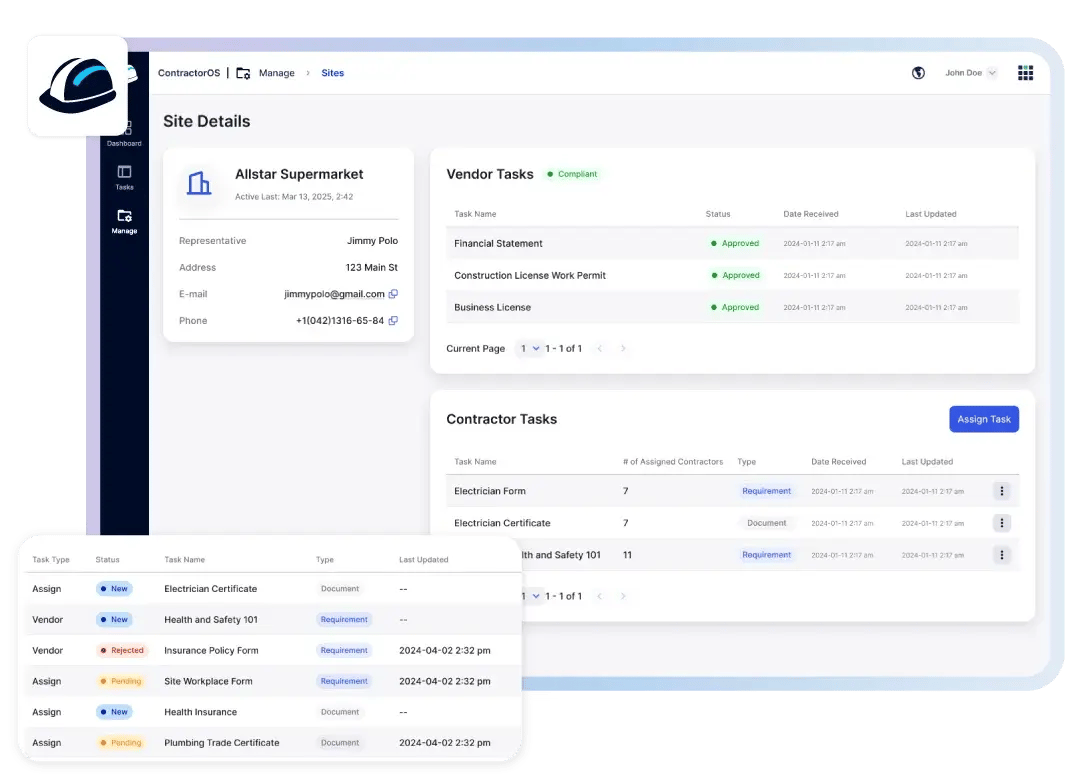The width and height of the screenshot is (1081, 781).
Task: Click the # of Assigned Contractors header
Action: point(673,462)
